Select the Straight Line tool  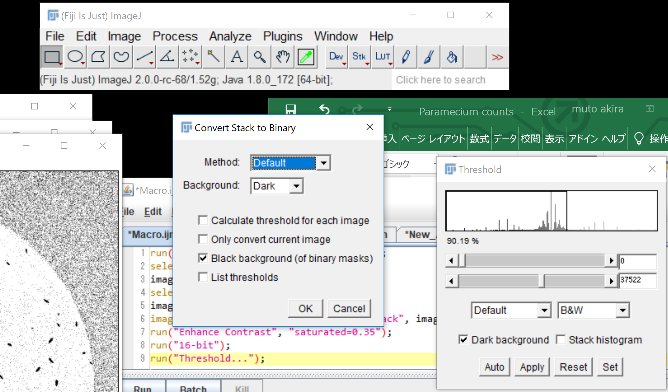pyautogui.click(x=144, y=57)
